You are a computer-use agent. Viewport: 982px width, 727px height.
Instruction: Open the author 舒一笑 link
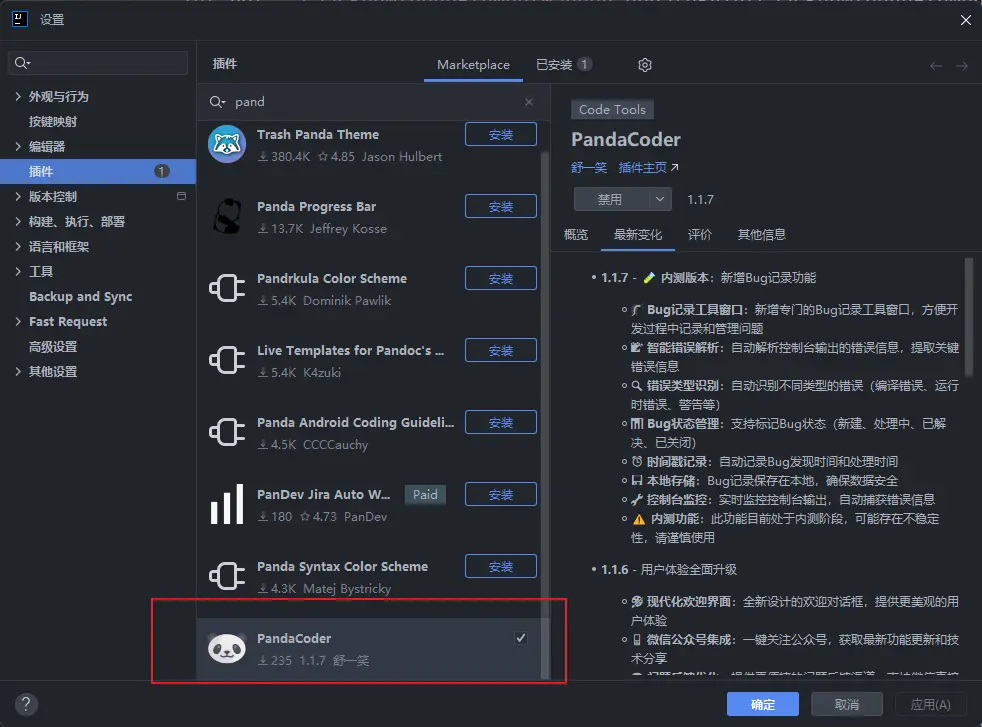point(589,167)
